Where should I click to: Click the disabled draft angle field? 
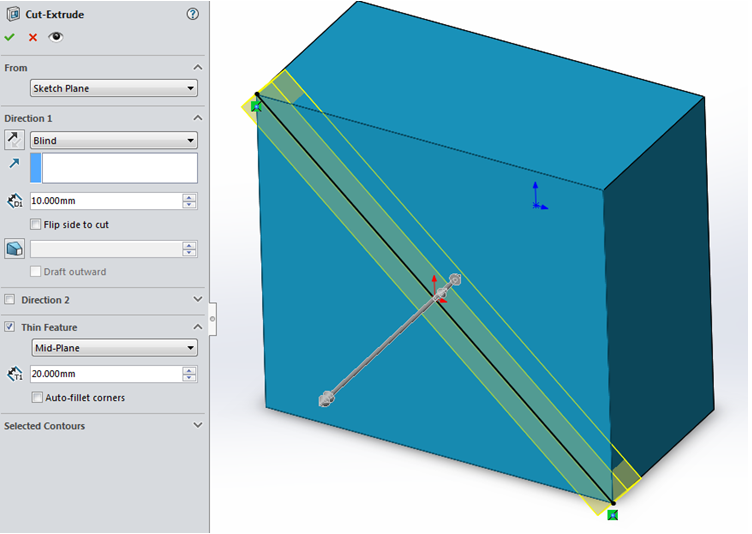106,249
